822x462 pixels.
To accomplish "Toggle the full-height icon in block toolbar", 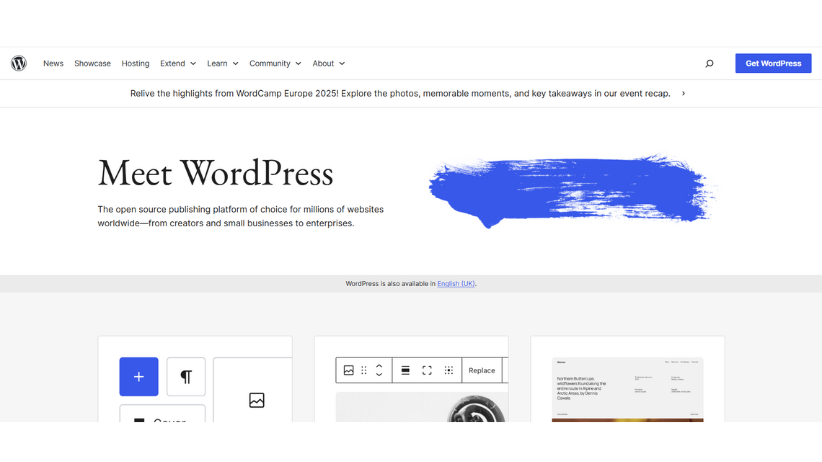I will pyautogui.click(x=427, y=370).
